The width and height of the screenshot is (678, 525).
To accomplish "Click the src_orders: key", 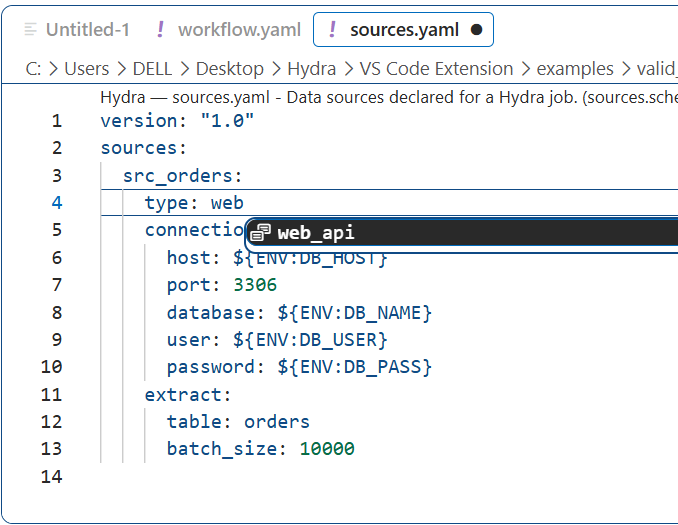I will coord(182,176).
